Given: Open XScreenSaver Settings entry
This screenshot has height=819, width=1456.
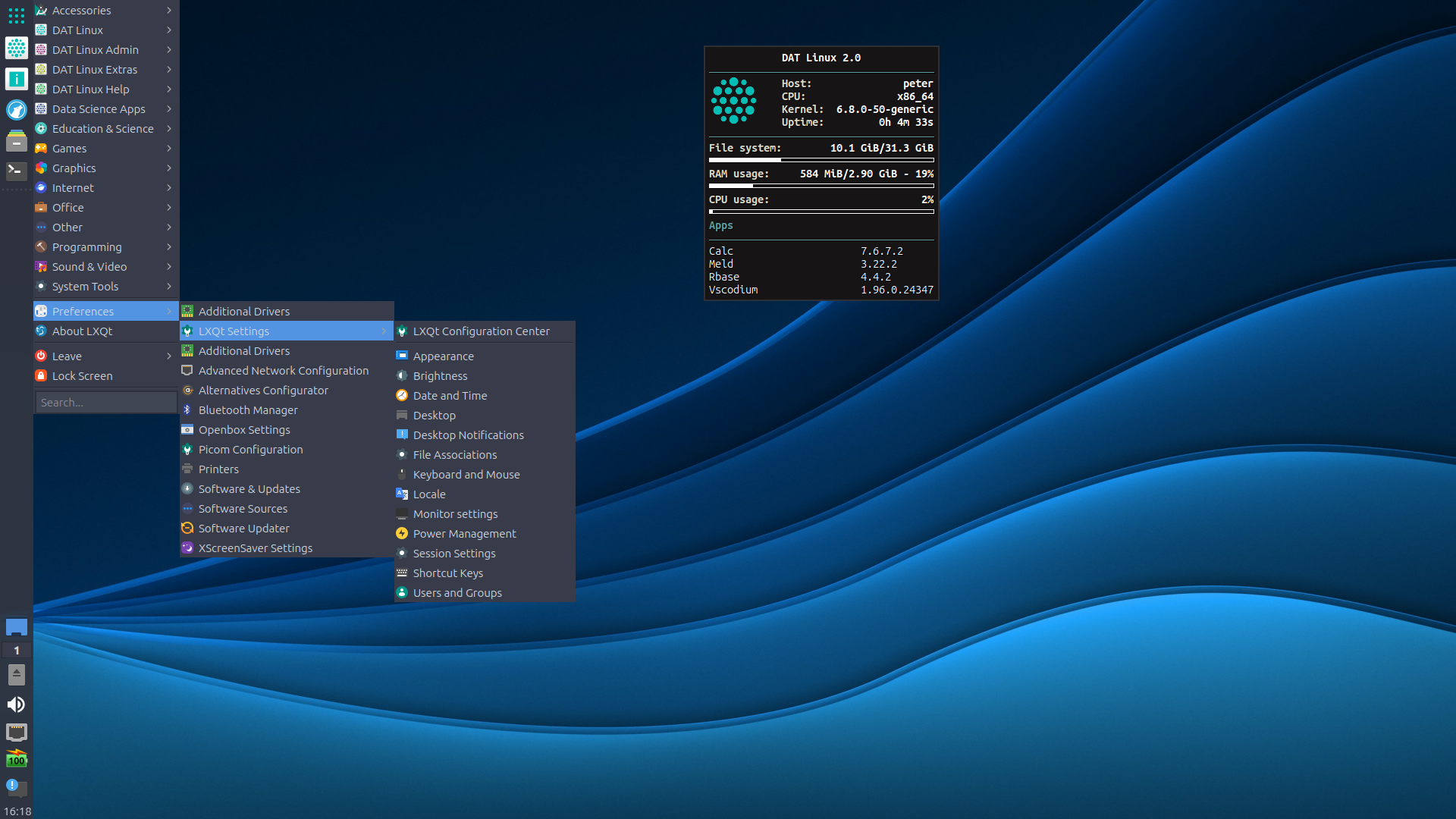Looking at the screenshot, I should point(287,548).
